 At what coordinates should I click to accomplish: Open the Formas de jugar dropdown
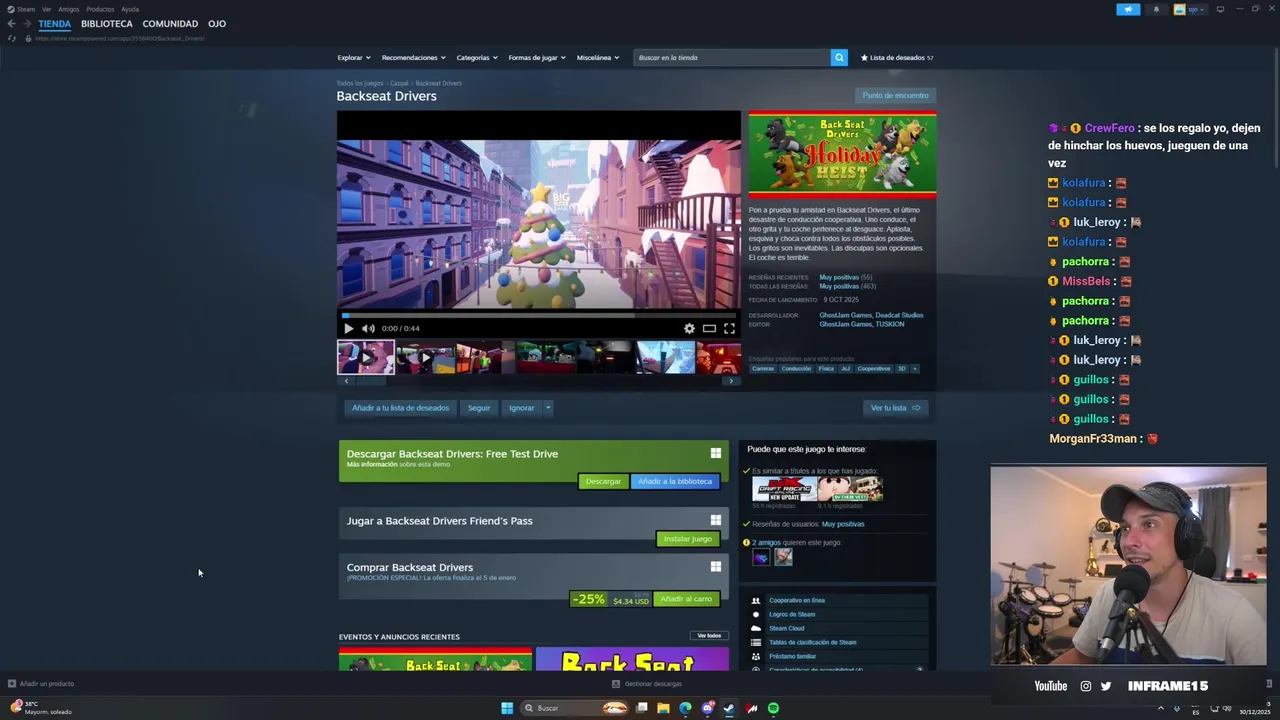point(536,57)
